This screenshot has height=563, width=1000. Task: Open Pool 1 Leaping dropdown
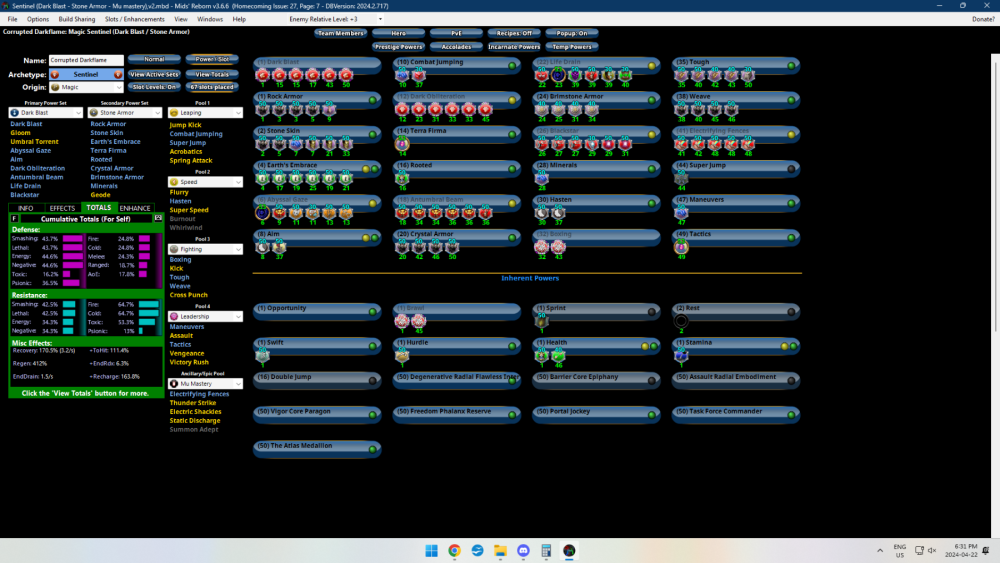pos(205,113)
